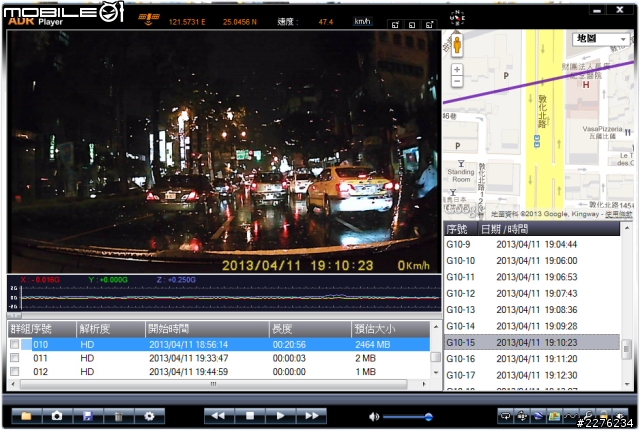Viewport: 640px width, 431px height.
Task: Adjust the volume slider handle
Action: (x=429, y=417)
